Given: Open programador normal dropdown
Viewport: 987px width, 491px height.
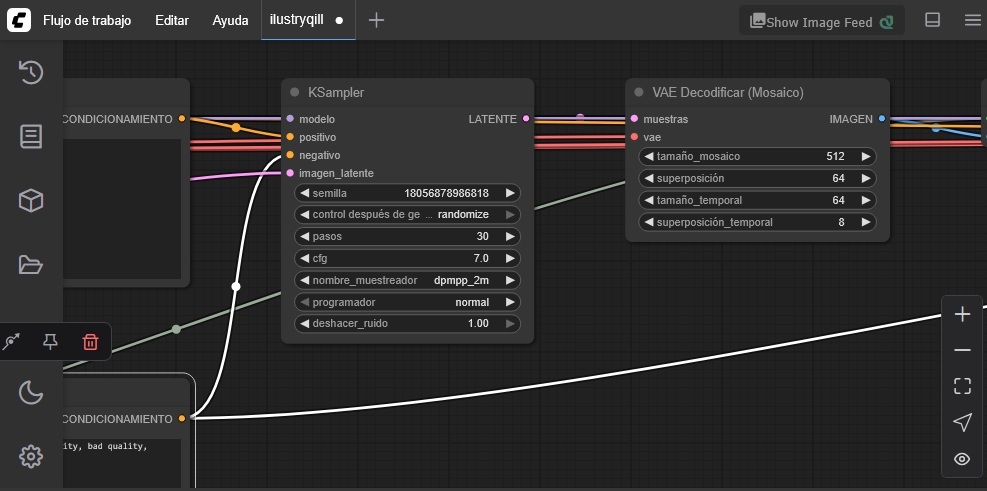Looking at the screenshot, I should click(x=407, y=302).
